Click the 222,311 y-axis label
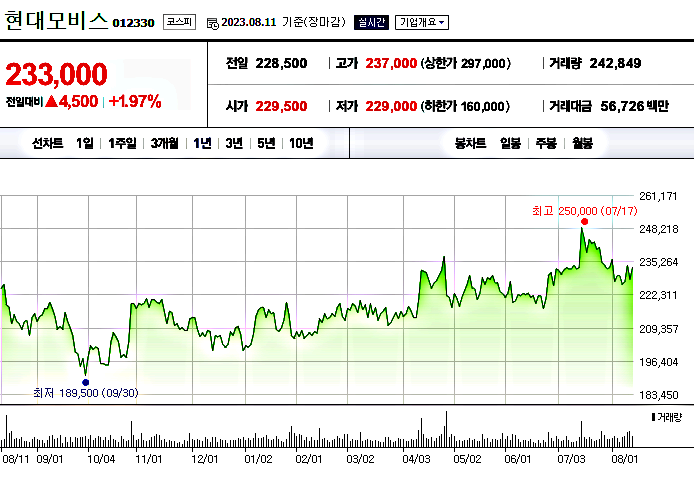The width and height of the screenshot is (694, 479). [658, 295]
